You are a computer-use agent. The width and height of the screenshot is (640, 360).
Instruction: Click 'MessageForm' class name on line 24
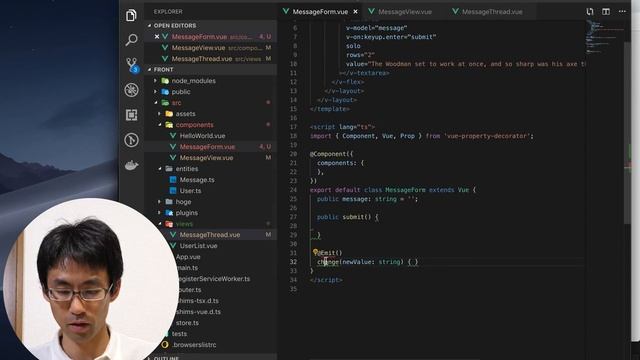405,190
